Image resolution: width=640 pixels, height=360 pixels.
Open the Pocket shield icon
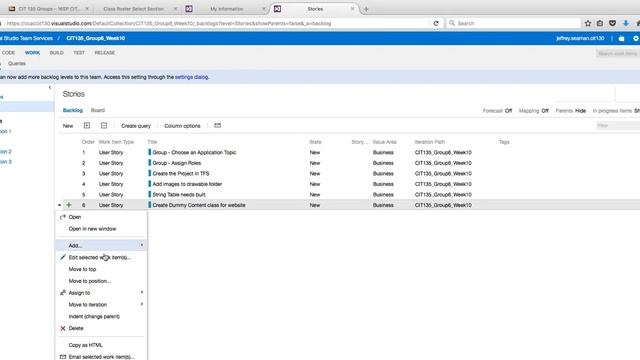click(612, 23)
